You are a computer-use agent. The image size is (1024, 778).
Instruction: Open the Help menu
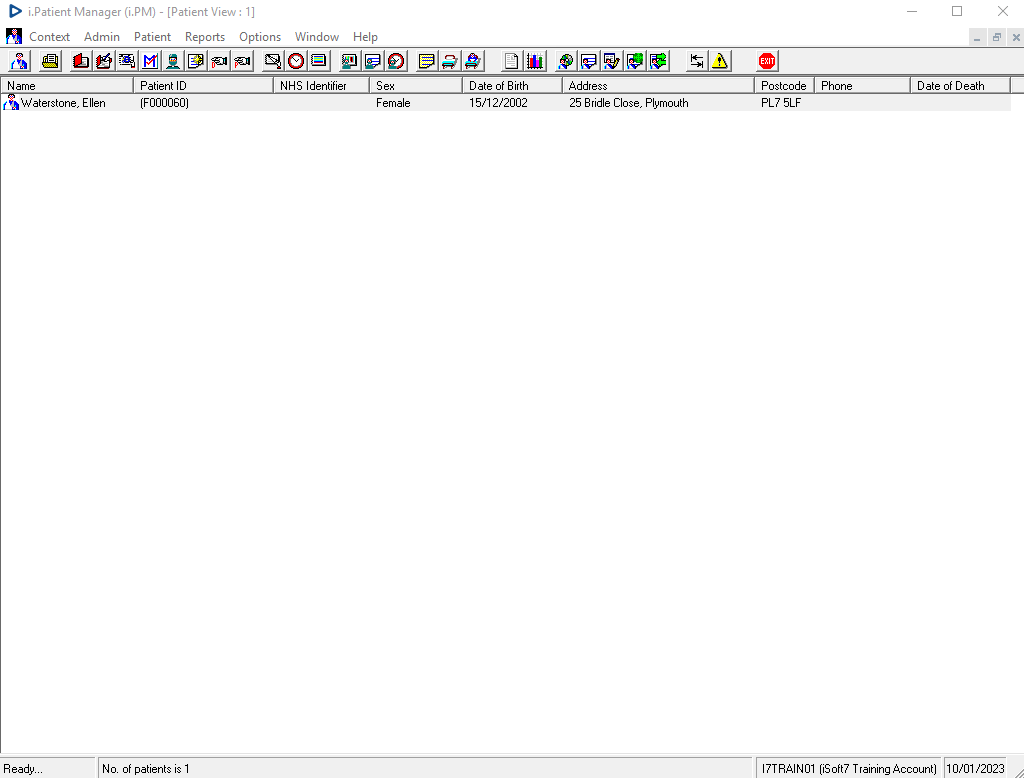[365, 37]
